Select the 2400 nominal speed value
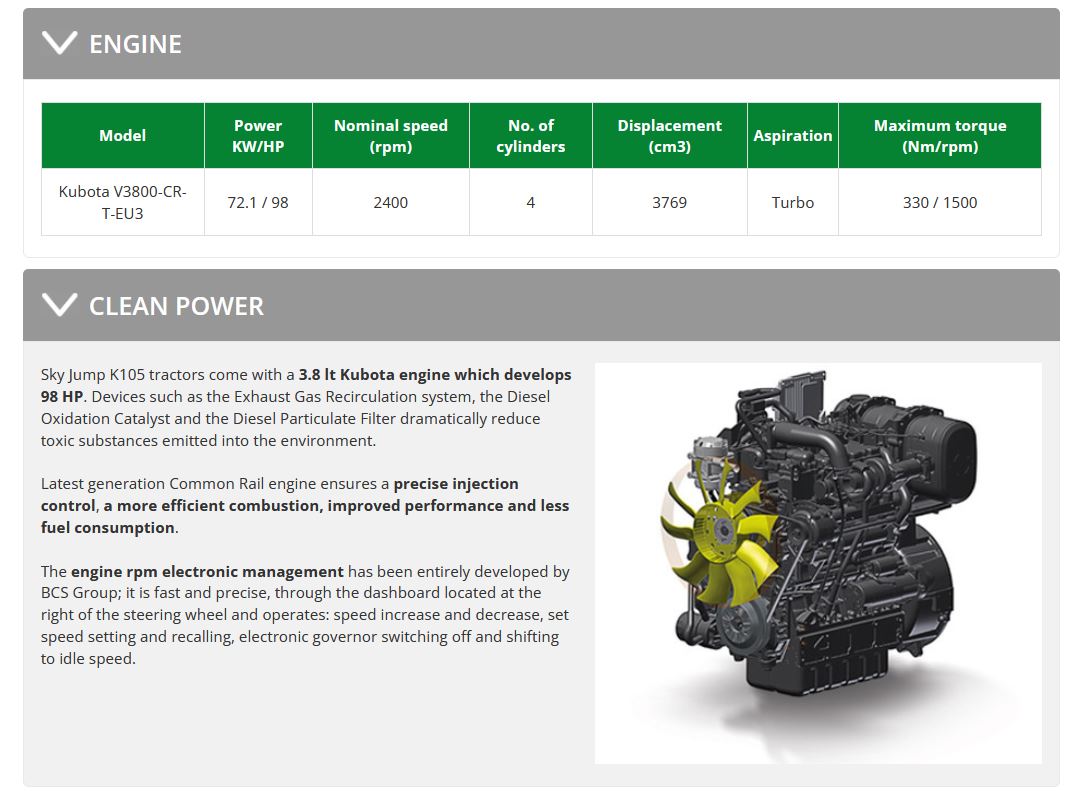 (390, 202)
